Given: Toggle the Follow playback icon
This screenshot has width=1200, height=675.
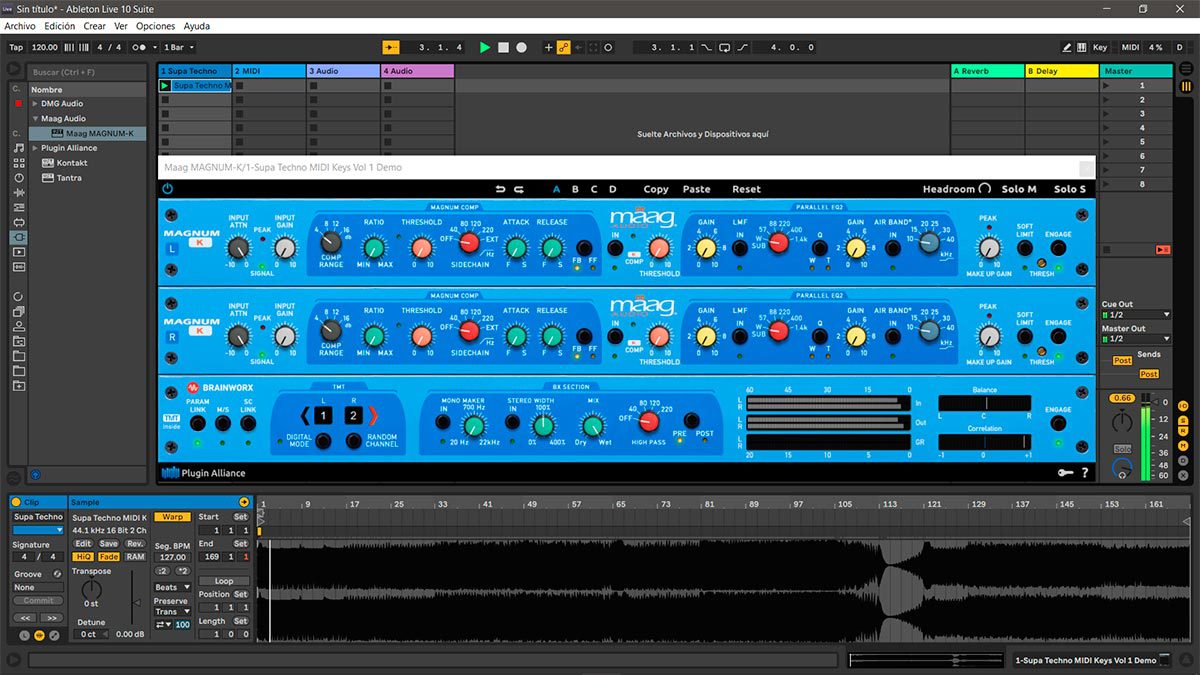Looking at the screenshot, I should pyautogui.click(x=392, y=47).
